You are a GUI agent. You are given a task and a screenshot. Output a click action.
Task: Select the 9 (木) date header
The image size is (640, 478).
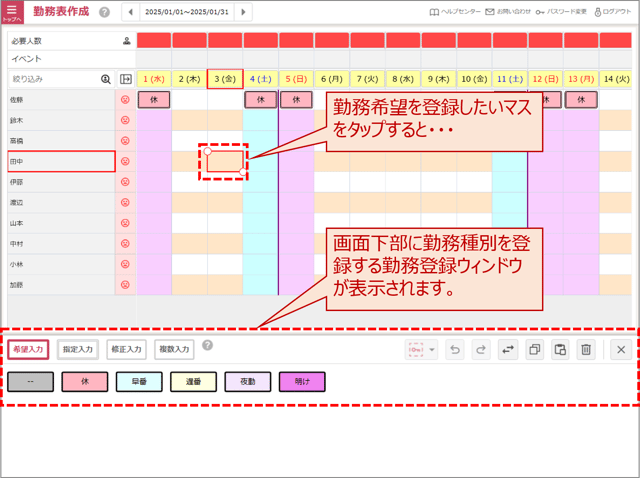[x=438, y=79]
